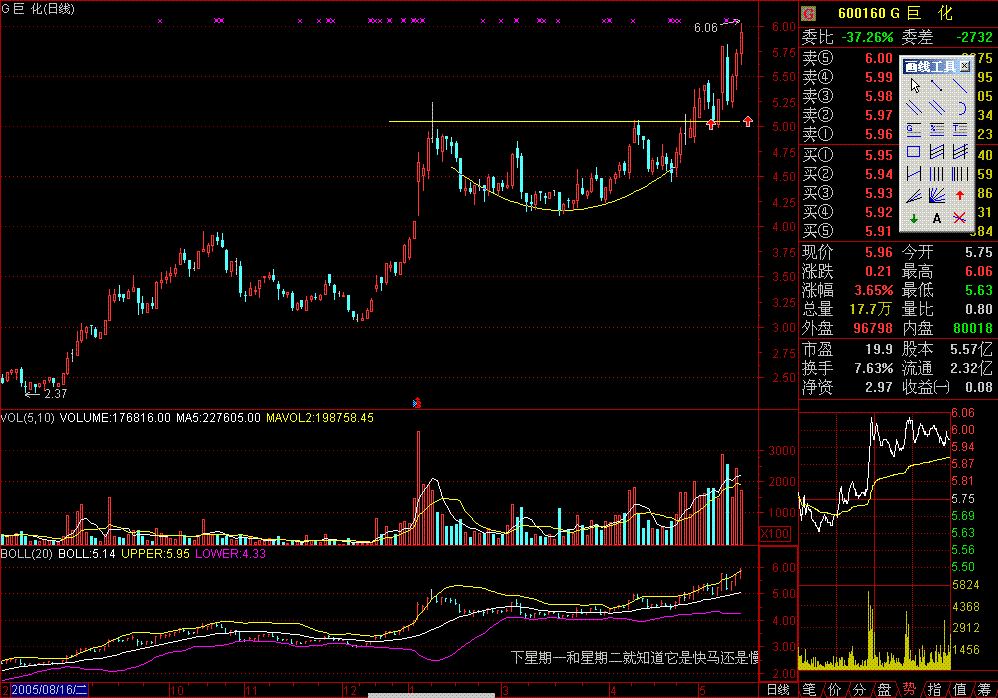
Task: Open the 笔 tab
Action: point(810,690)
